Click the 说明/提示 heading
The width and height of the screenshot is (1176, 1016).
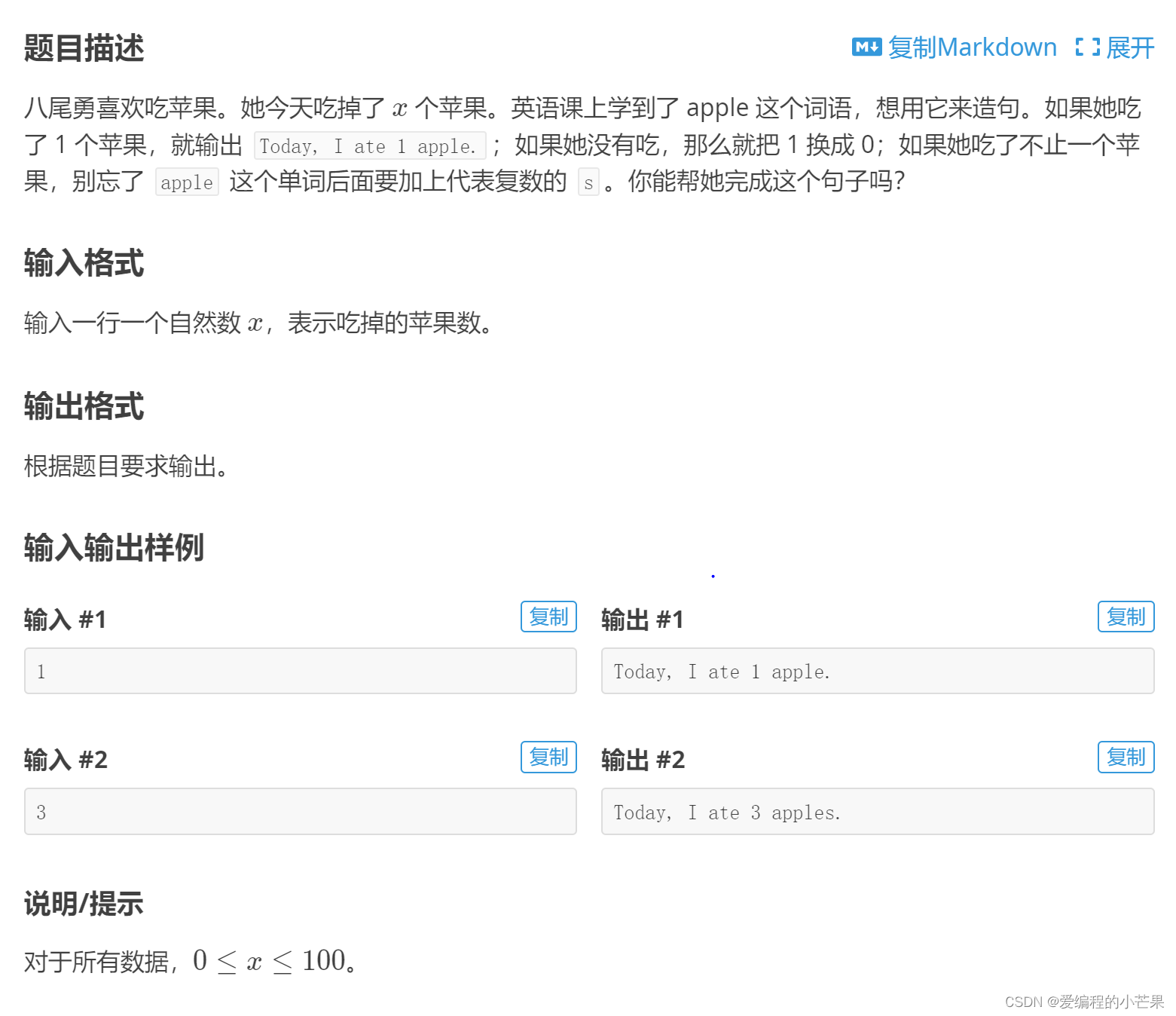coord(84,903)
